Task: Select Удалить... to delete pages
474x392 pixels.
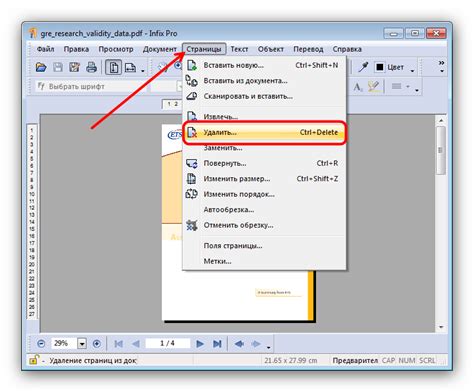Action: coord(264,132)
